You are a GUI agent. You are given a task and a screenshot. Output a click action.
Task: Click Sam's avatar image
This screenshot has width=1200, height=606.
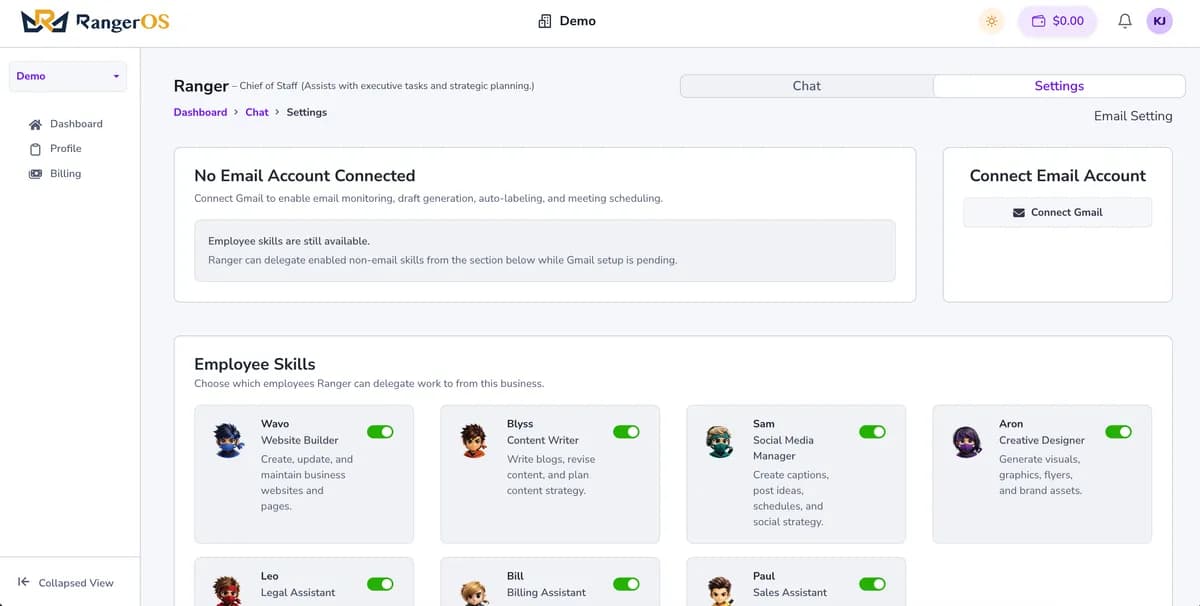point(720,441)
